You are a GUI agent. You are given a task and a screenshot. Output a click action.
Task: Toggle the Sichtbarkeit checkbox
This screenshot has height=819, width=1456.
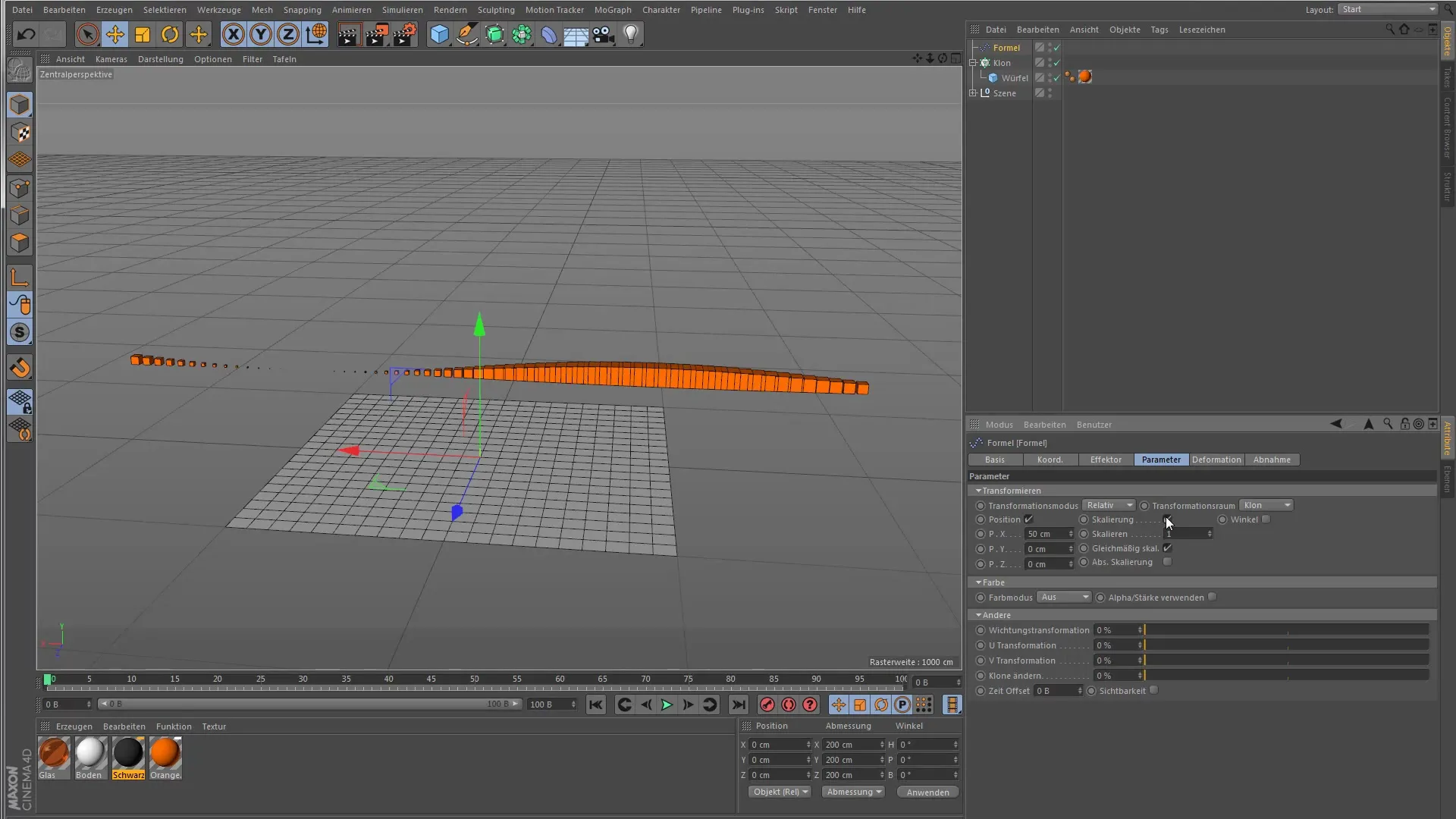[1153, 691]
